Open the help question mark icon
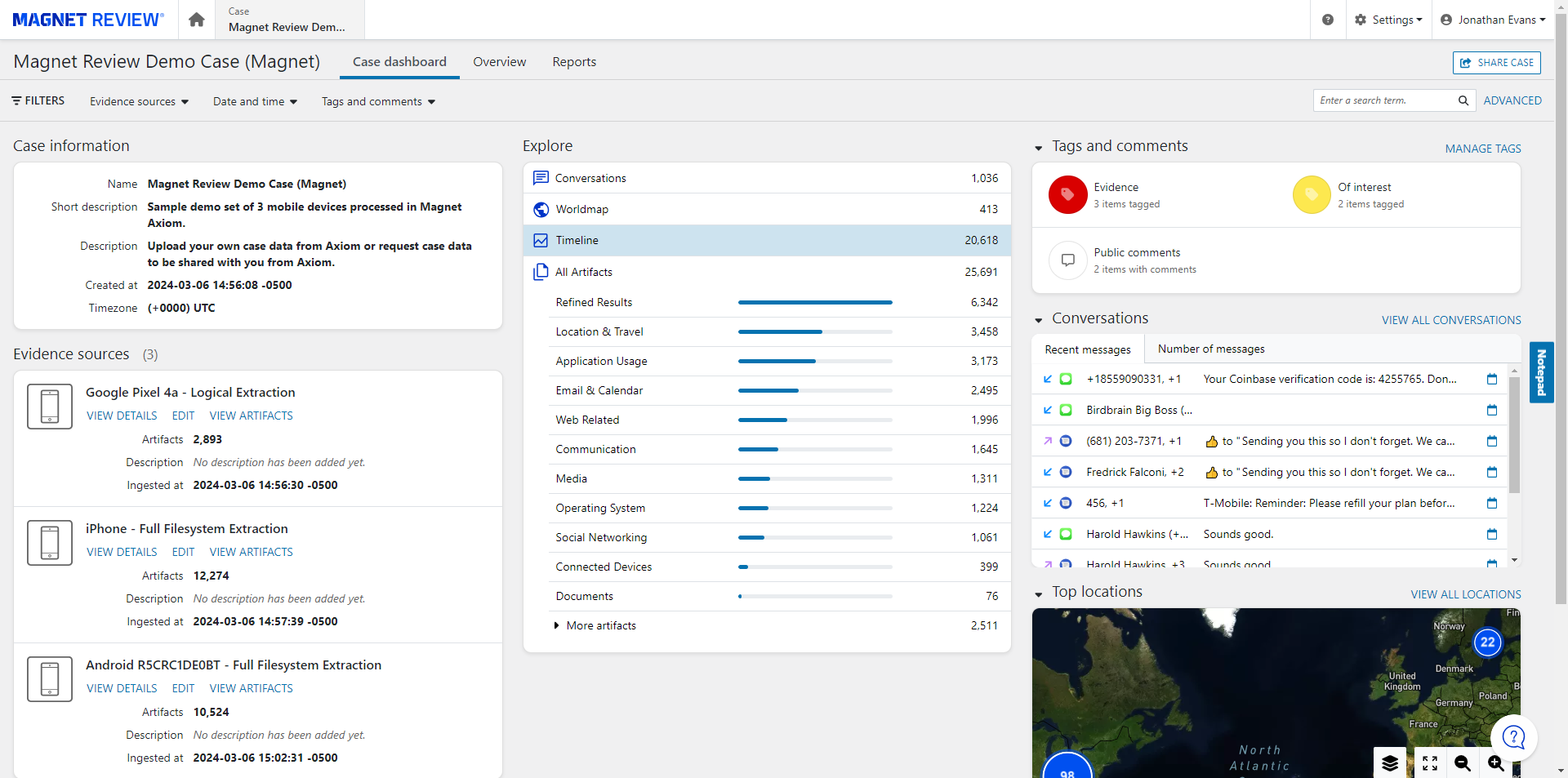 coord(1328,20)
